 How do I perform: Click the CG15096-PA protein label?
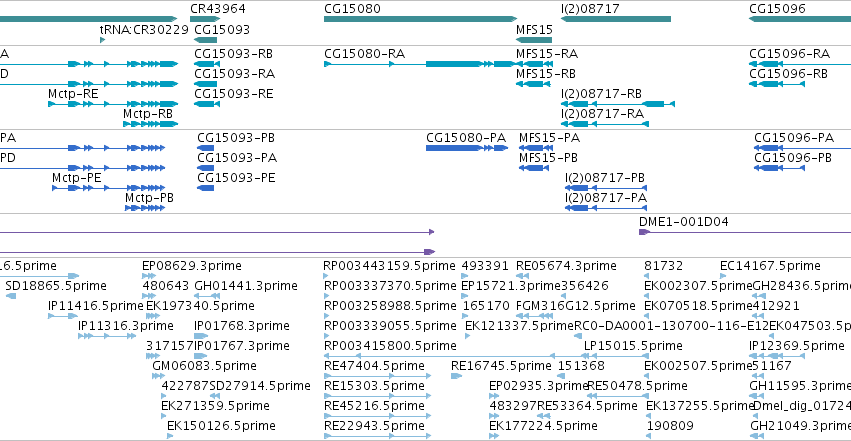(x=794, y=138)
